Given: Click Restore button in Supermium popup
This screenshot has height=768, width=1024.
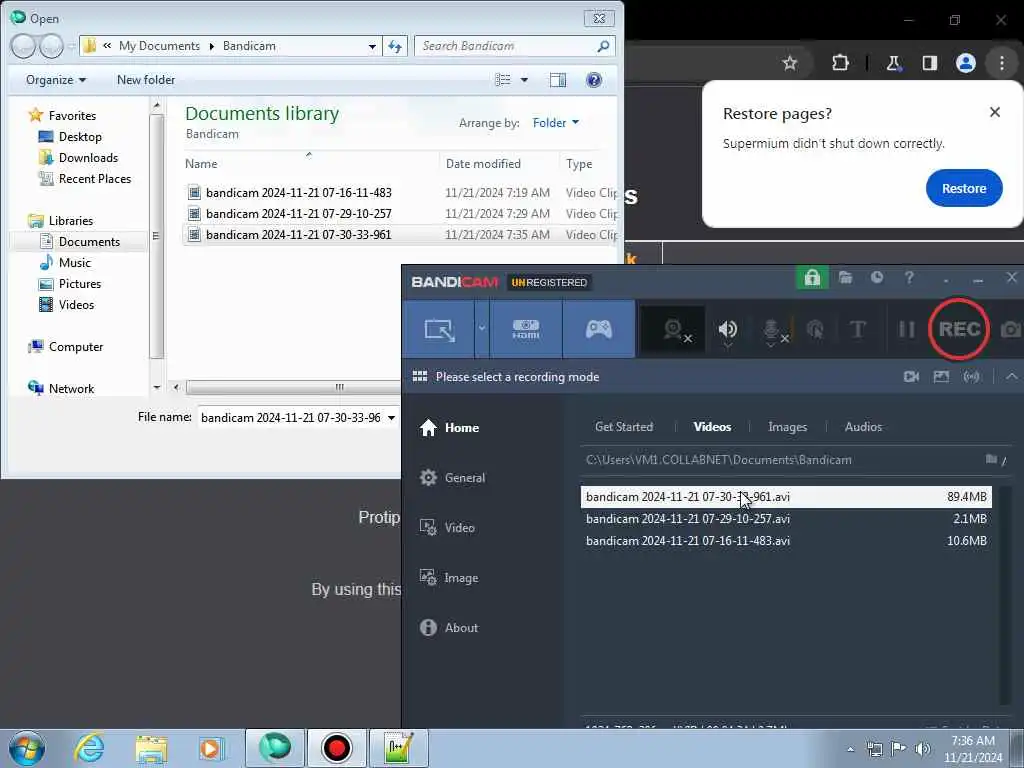Looking at the screenshot, I should 963,188.
